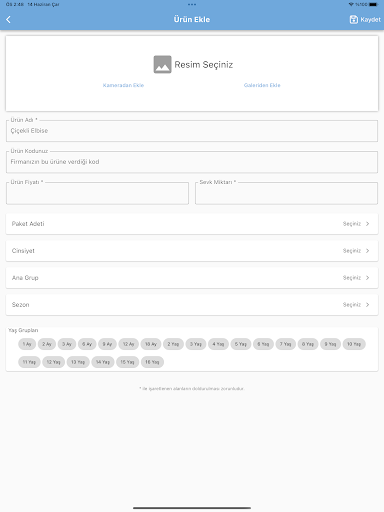Focus the Ürün Adı input field
The height and width of the screenshot is (512, 384).
coord(192,131)
